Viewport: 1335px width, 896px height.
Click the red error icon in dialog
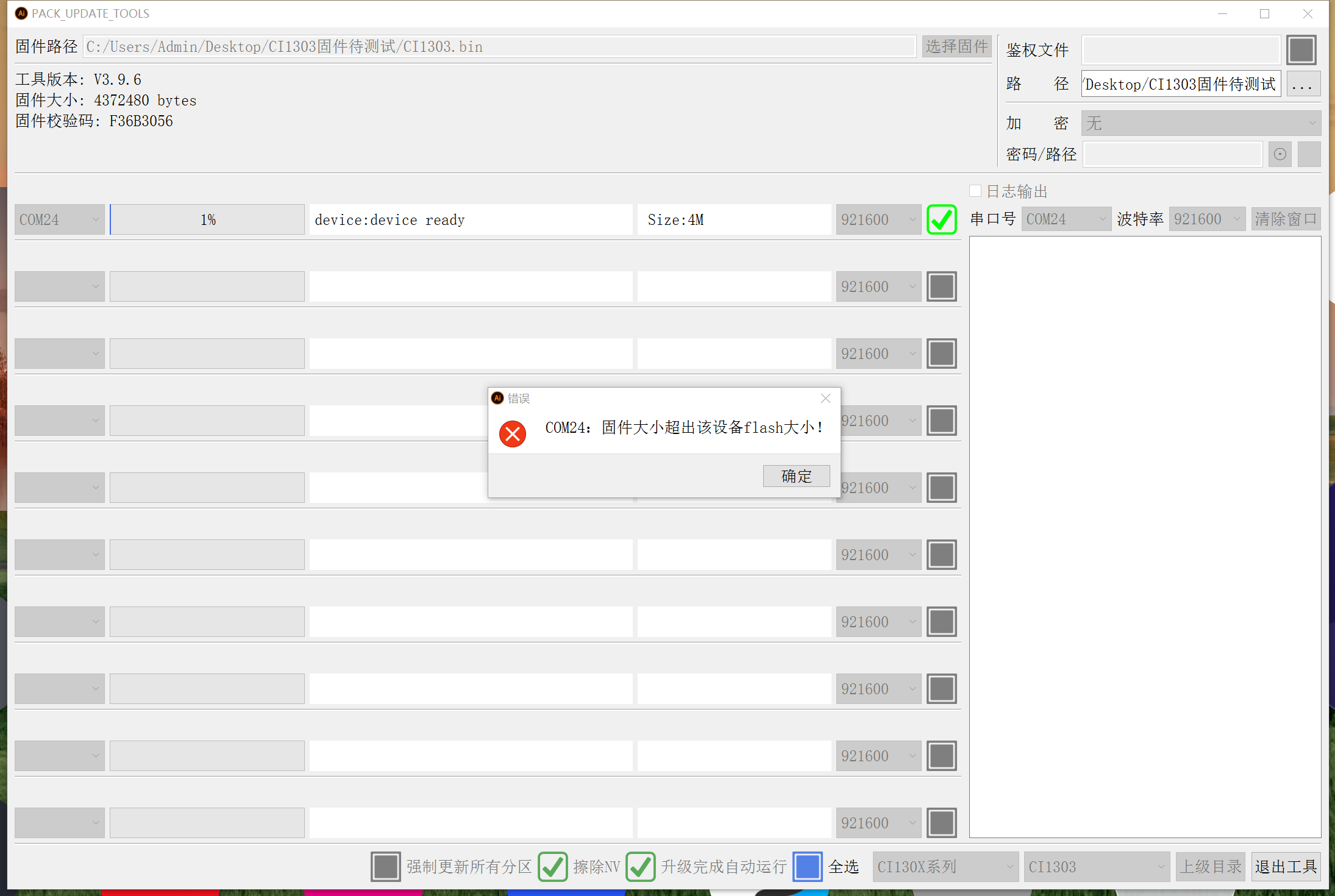pyautogui.click(x=513, y=434)
